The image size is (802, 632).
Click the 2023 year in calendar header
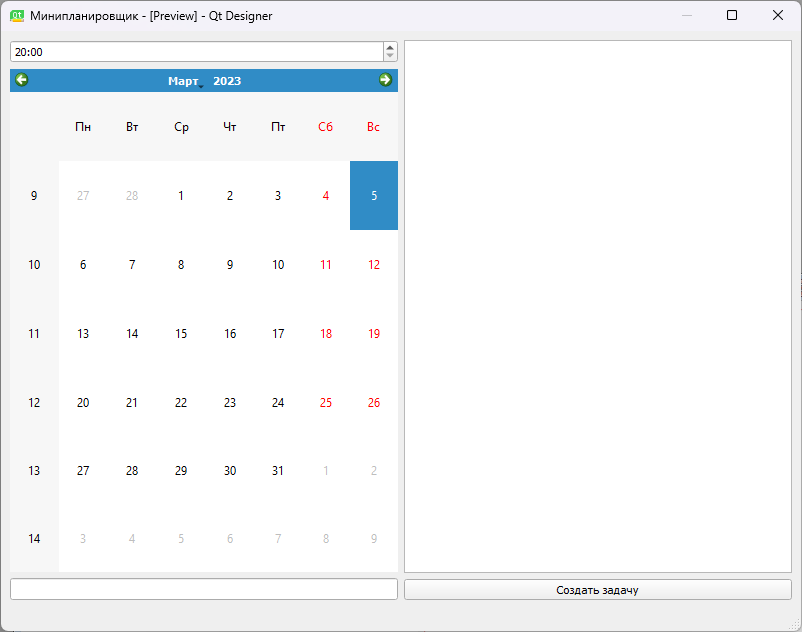tap(227, 81)
